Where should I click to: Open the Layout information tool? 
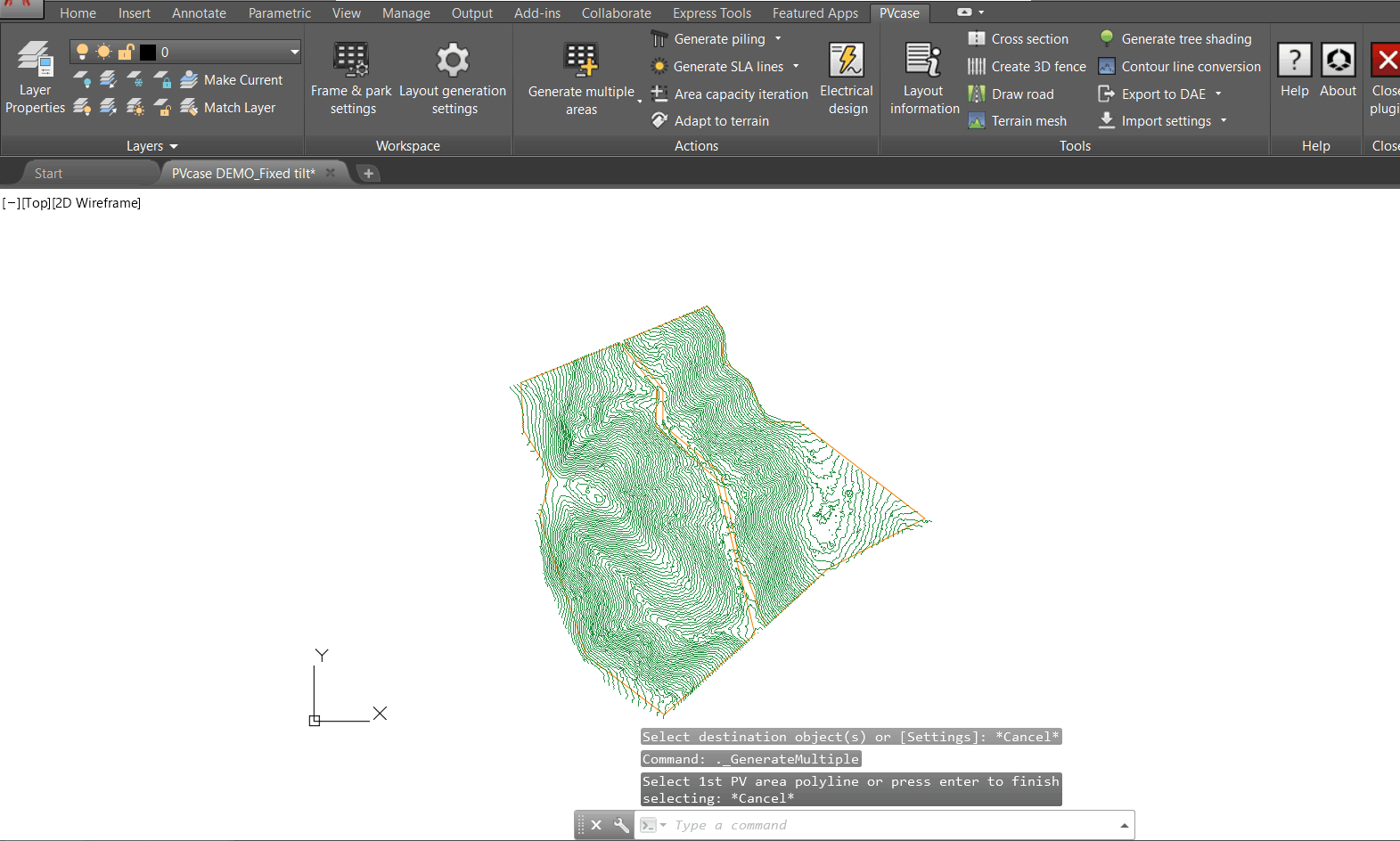click(x=924, y=78)
